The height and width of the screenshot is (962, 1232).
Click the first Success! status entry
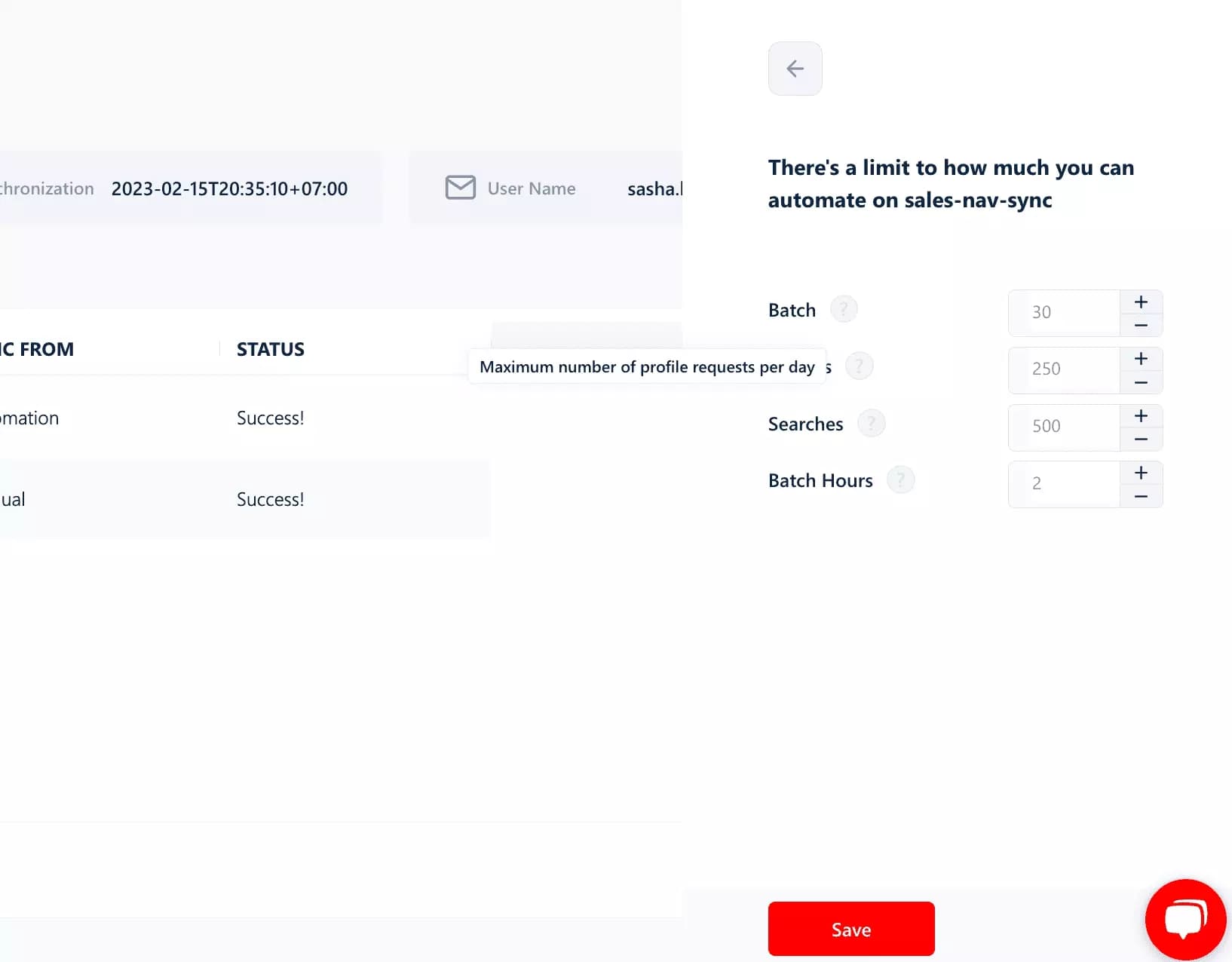(x=270, y=418)
